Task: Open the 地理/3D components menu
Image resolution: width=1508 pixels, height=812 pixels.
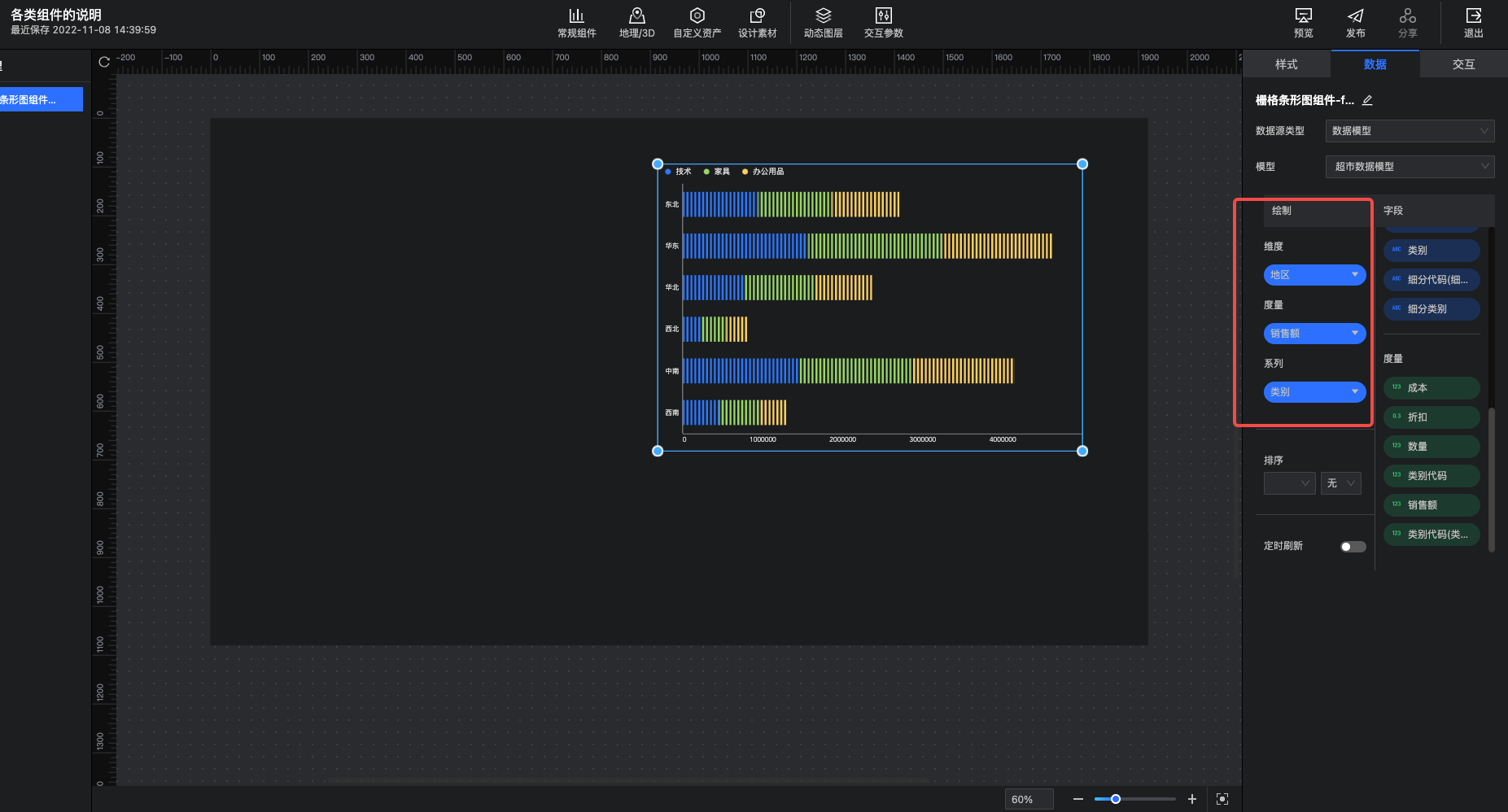Action: tap(636, 23)
